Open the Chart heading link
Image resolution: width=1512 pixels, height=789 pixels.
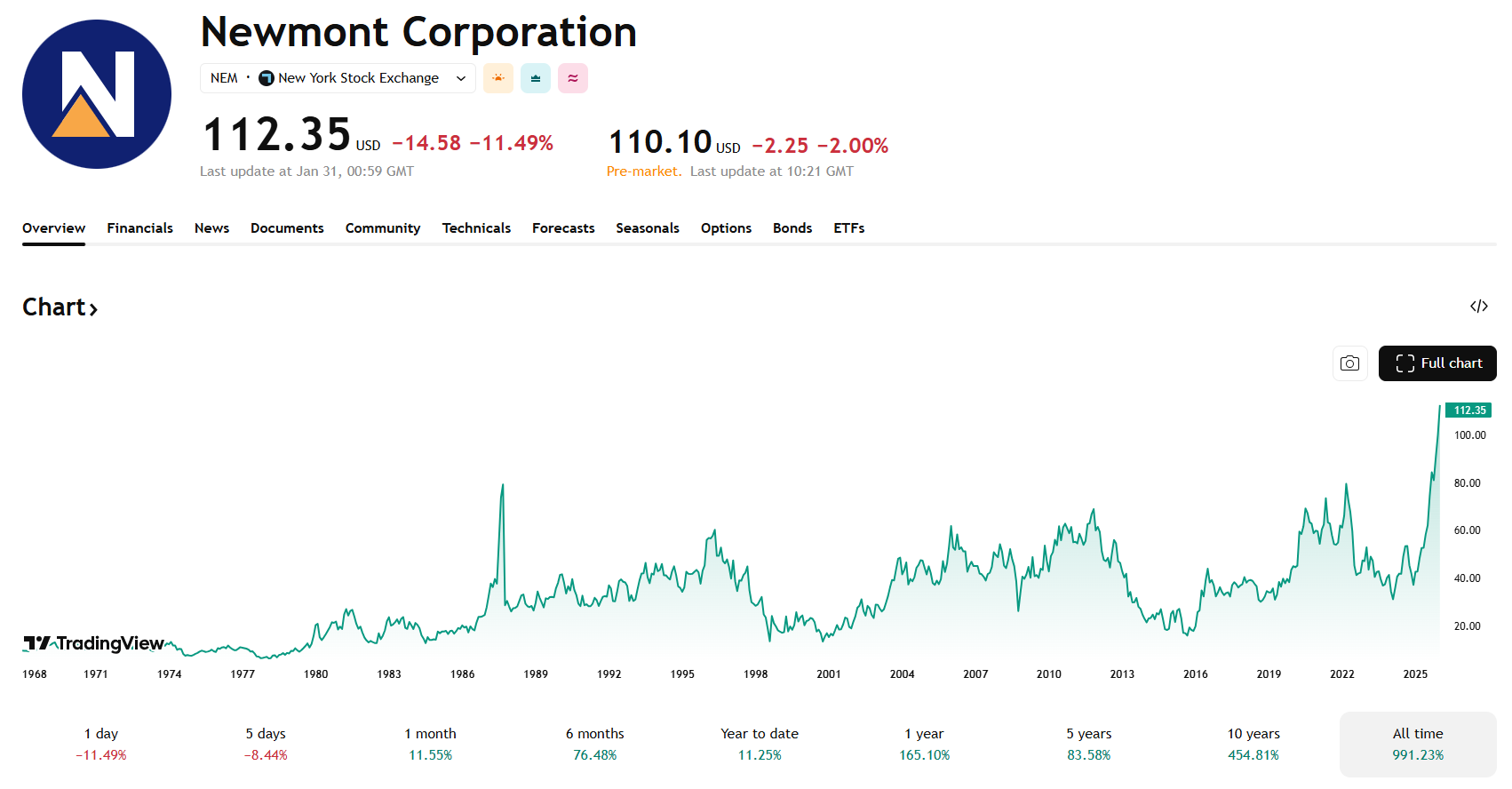click(60, 307)
